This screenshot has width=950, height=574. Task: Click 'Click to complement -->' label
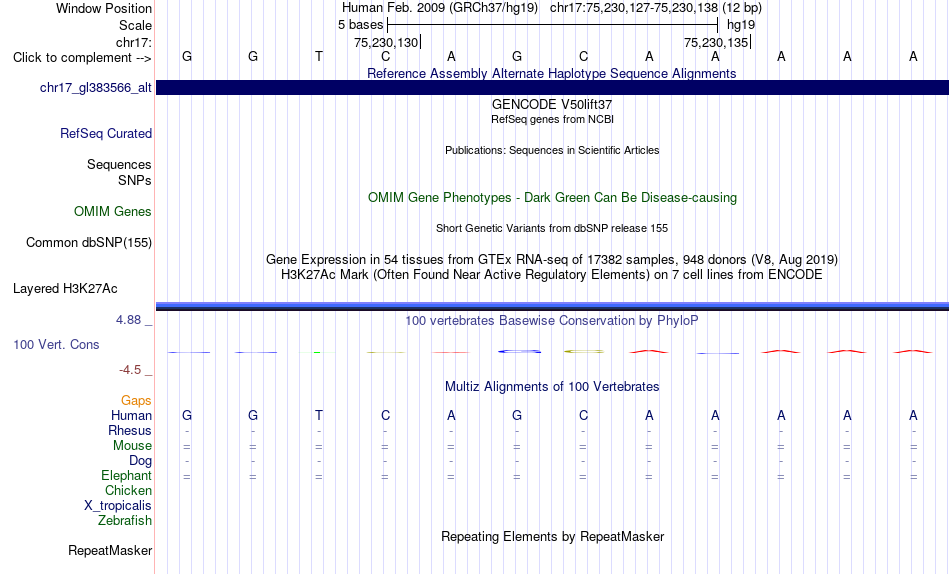click(x=82, y=58)
